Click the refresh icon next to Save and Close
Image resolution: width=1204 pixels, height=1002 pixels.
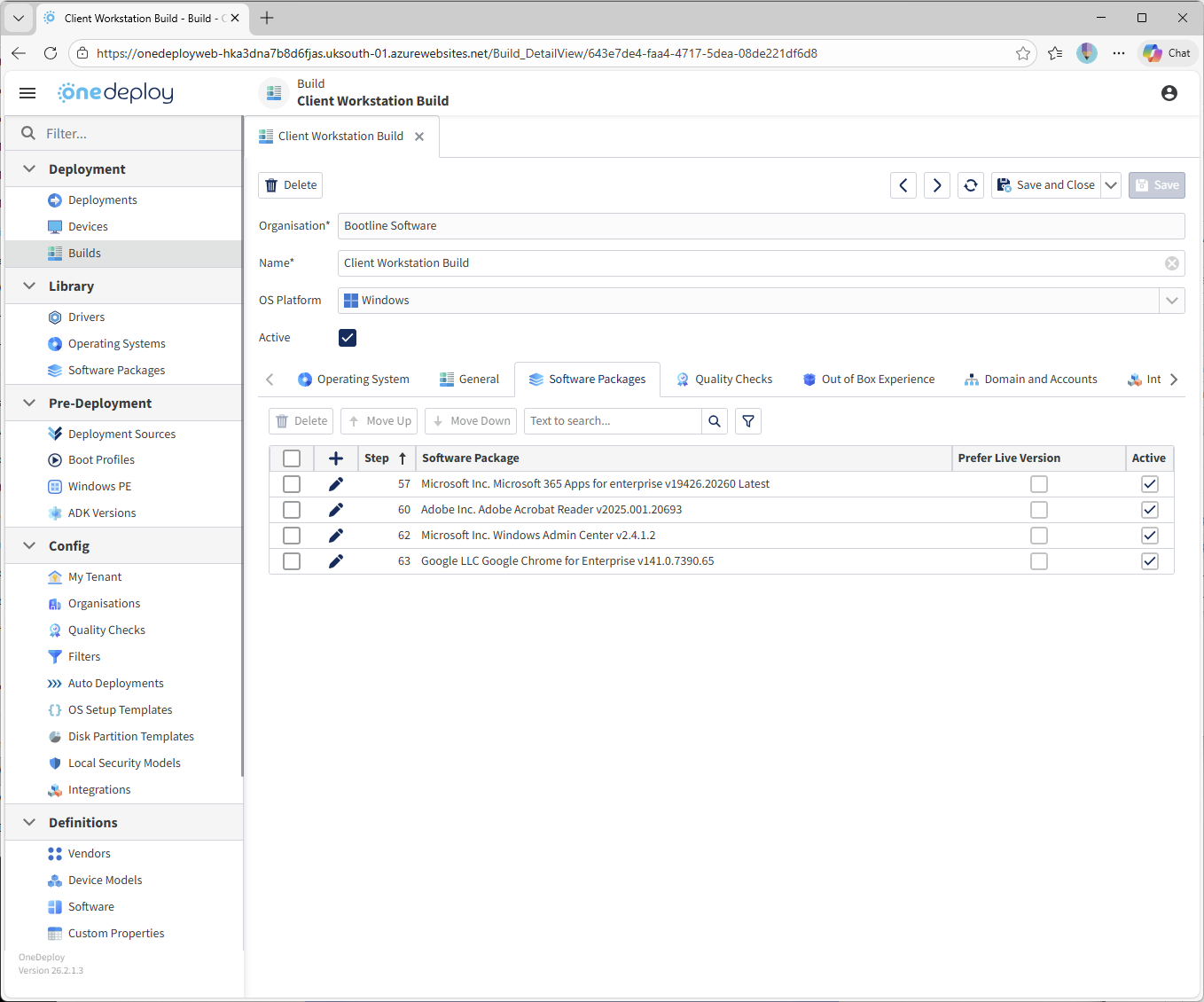(971, 185)
